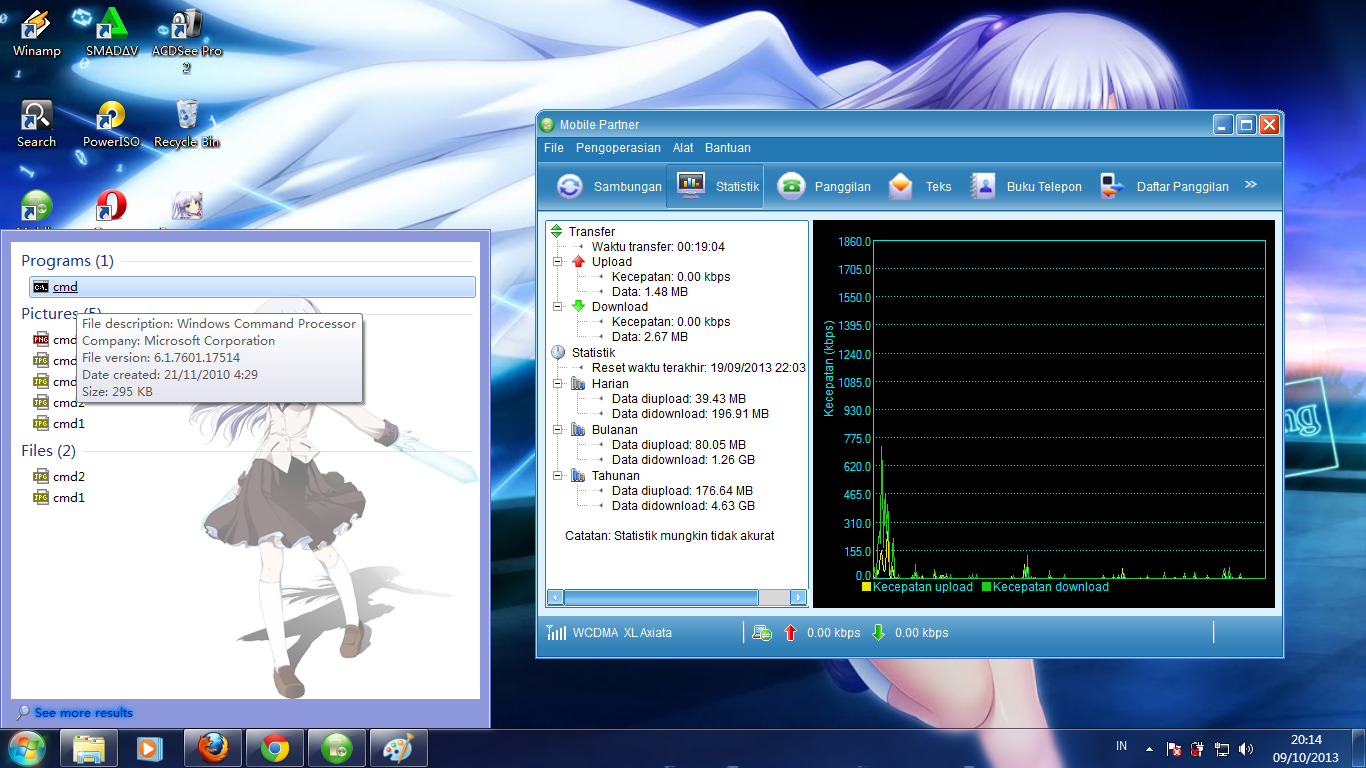Open the Pengoperasian menu
1366x768 pixels.
pyautogui.click(x=618, y=148)
